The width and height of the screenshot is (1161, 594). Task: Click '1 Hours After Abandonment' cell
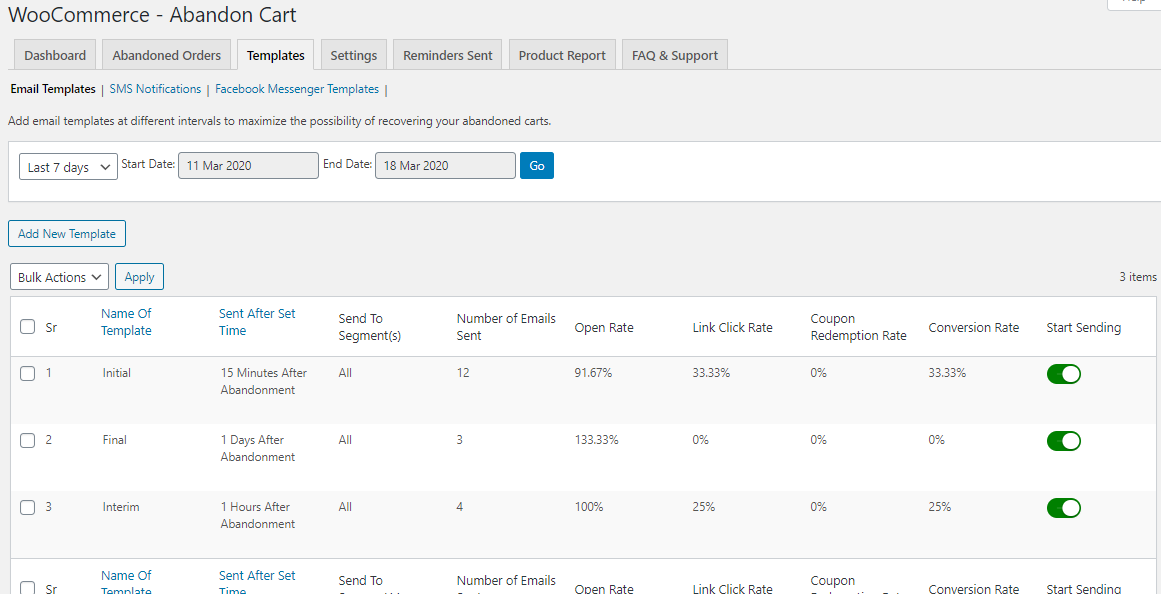click(258, 515)
